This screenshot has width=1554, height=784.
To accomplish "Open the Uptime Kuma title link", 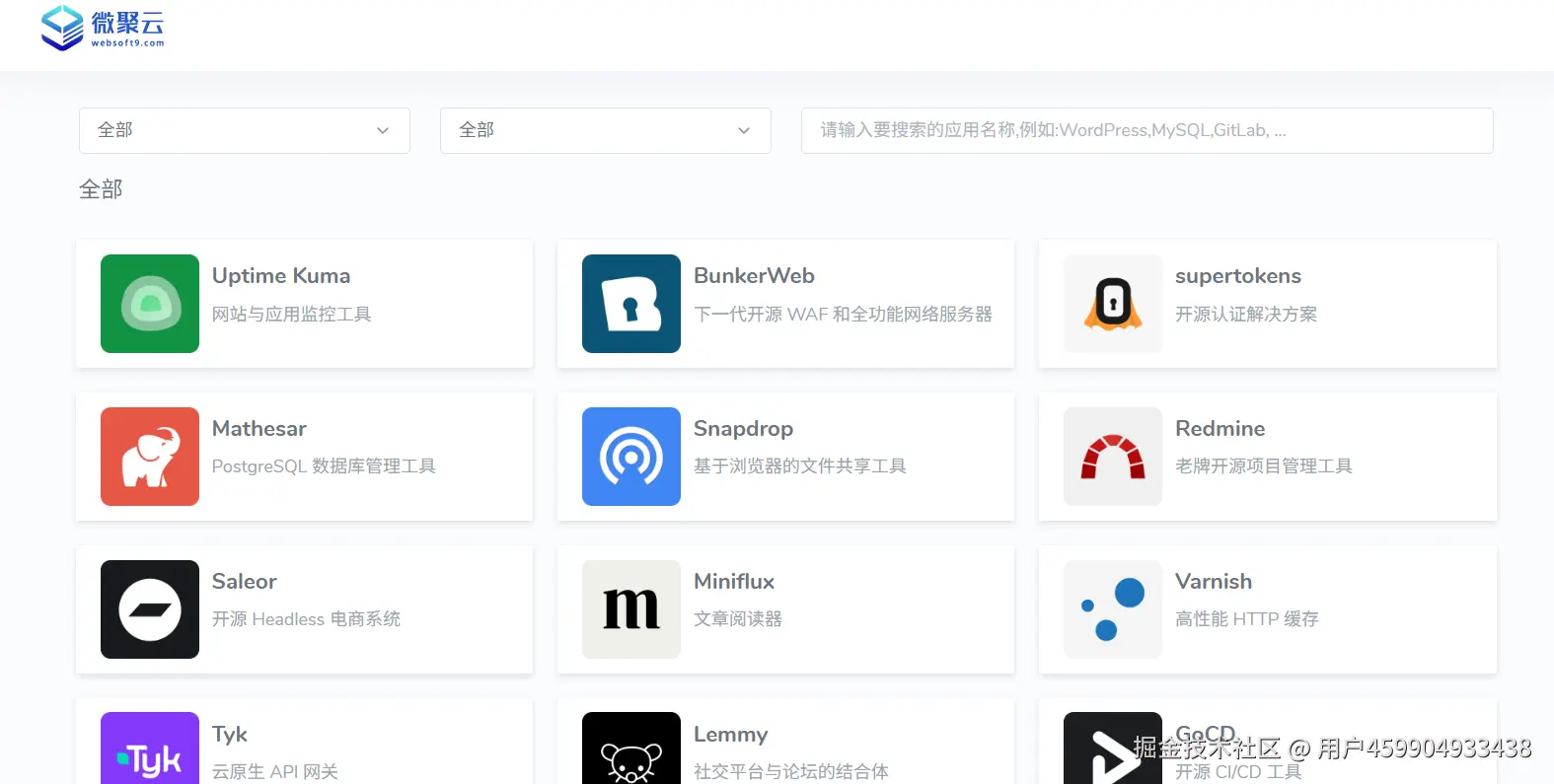I will pyautogui.click(x=281, y=276).
